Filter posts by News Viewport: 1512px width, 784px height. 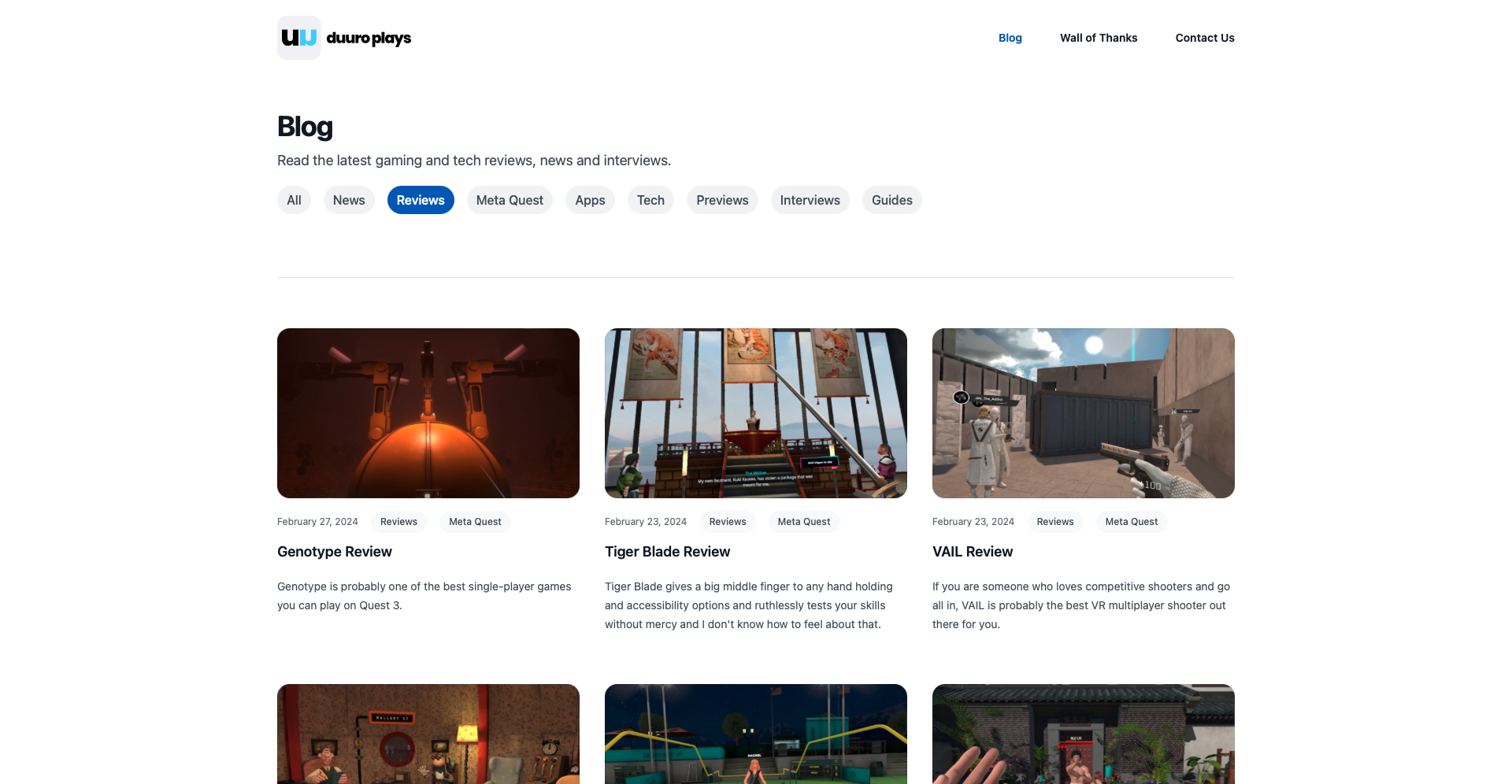point(349,200)
